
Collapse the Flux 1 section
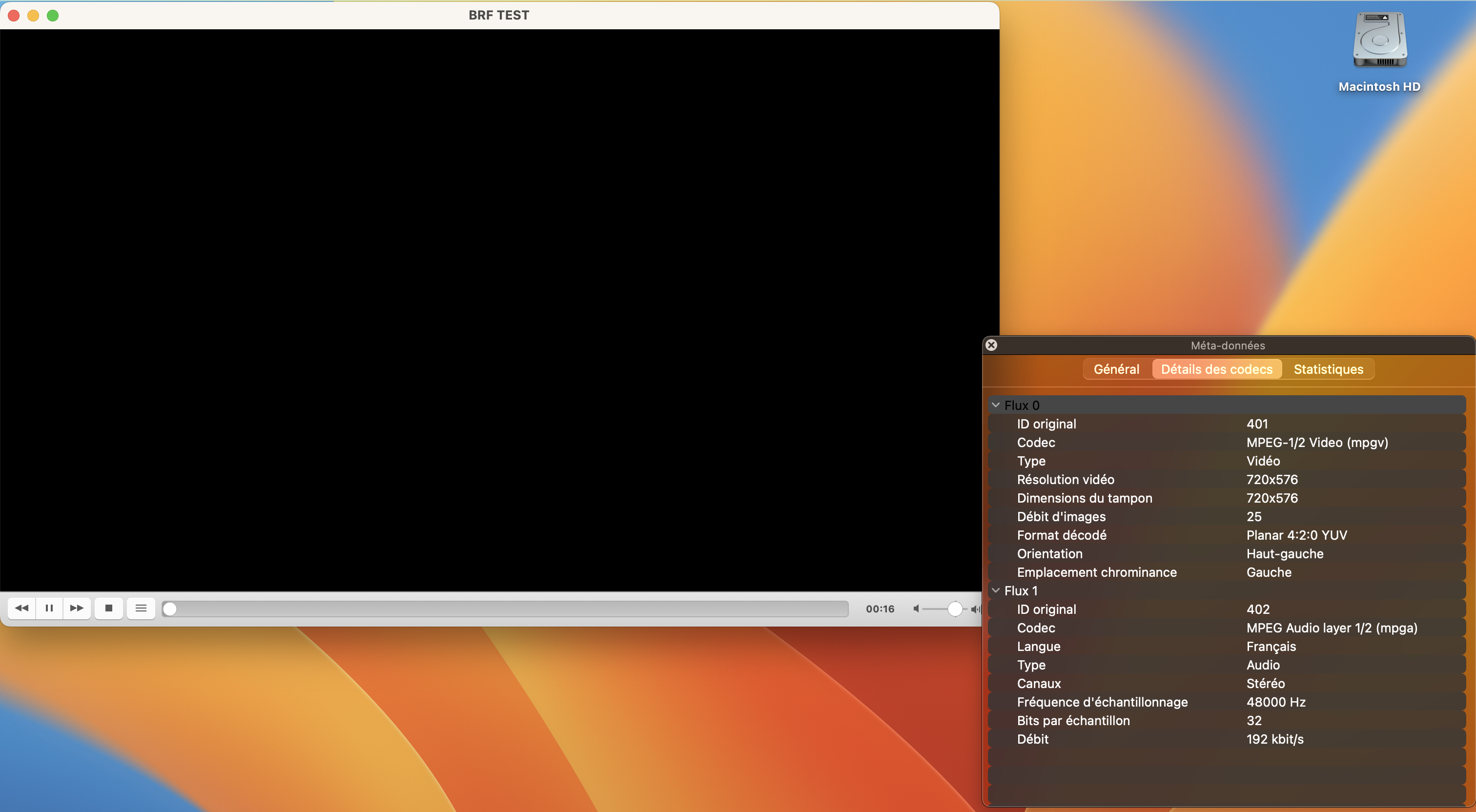coord(996,590)
